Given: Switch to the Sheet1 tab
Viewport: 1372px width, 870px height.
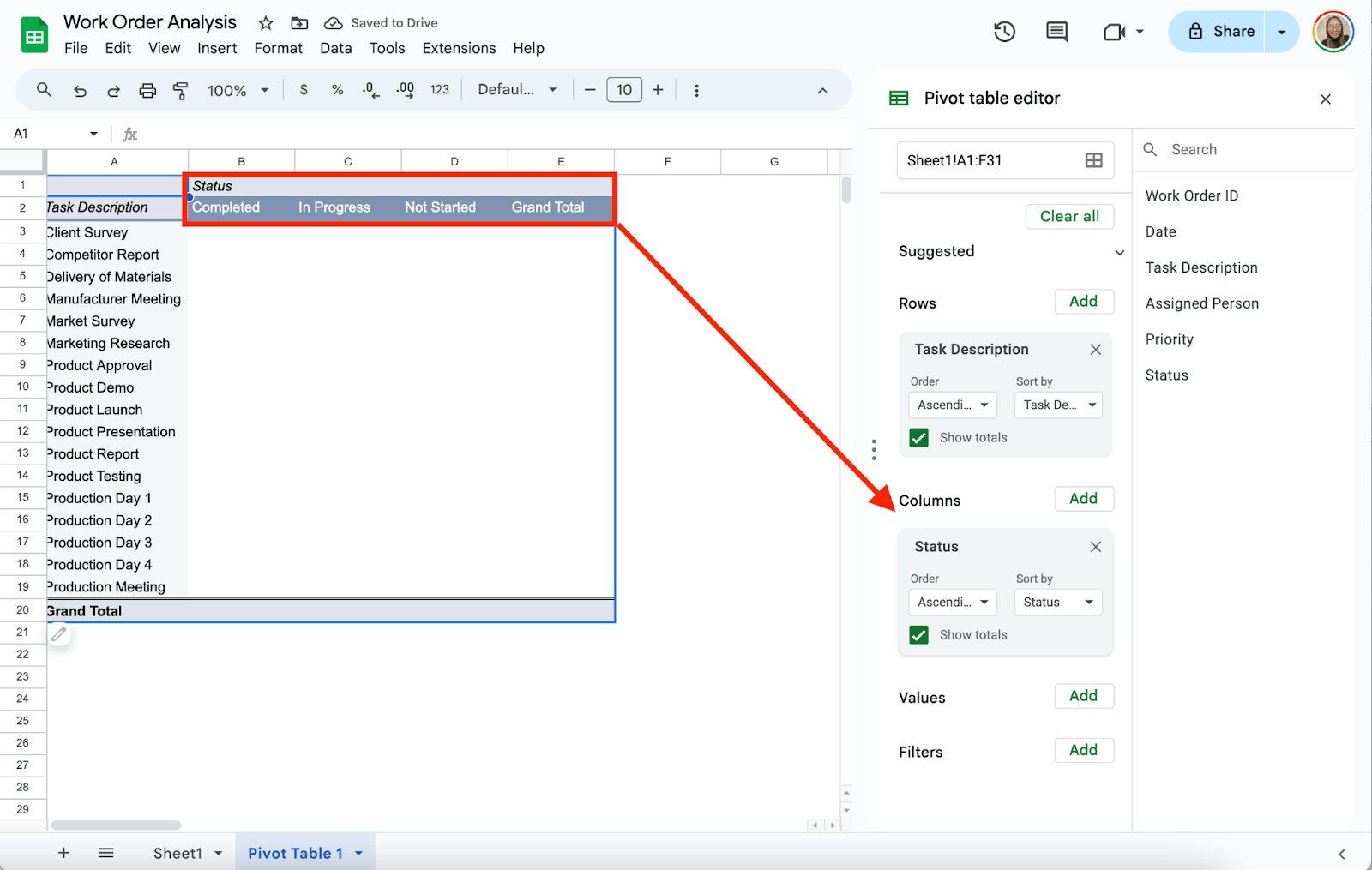Looking at the screenshot, I should click(178, 853).
